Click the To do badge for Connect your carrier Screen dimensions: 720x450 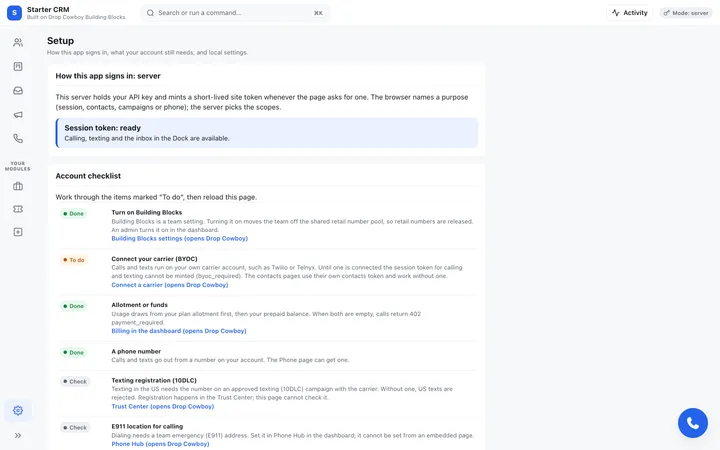73,260
